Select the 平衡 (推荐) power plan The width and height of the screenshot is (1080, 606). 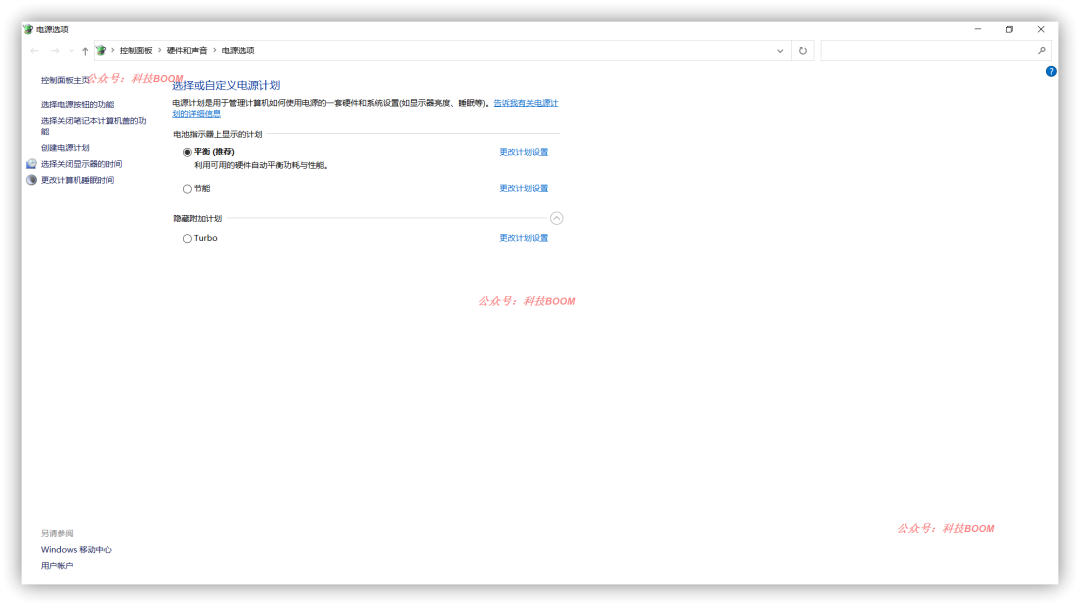point(187,152)
